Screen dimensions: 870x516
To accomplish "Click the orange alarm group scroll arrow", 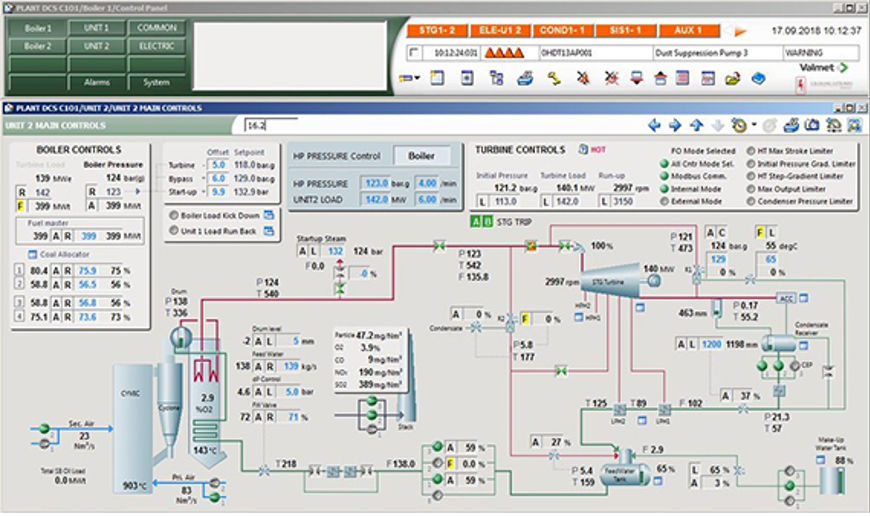I will [741, 31].
